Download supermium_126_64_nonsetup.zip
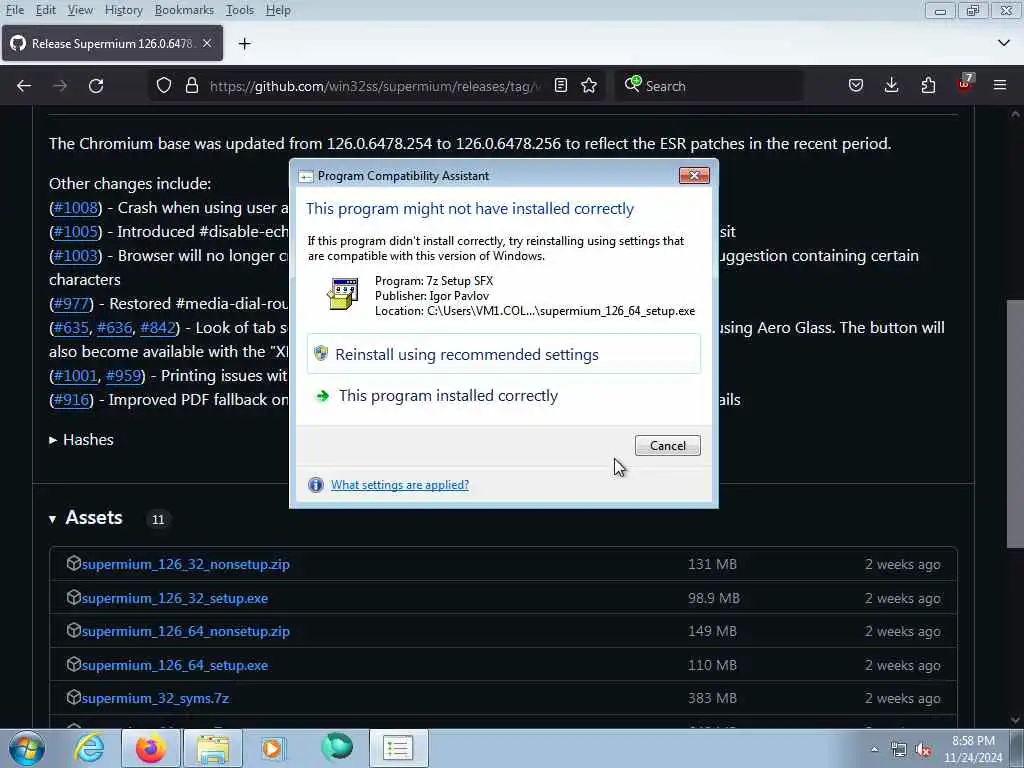The width and height of the screenshot is (1024, 768). [x=185, y=632]
